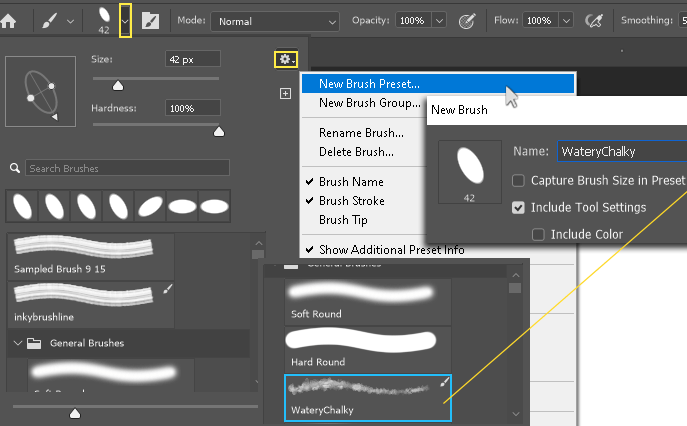Click the brush tool icon on WateryChalky preset
The height and width of the screenshot is (426, 687).
click(444, 382)
